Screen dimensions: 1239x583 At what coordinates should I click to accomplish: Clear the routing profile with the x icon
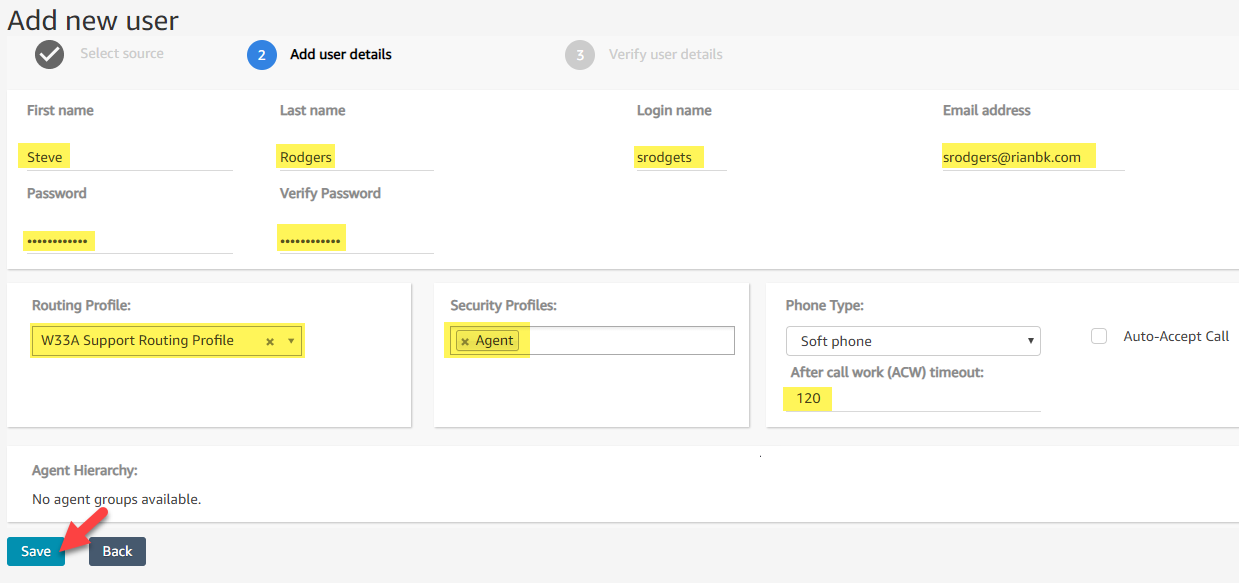pyautogui.click(x=270, y=342)
